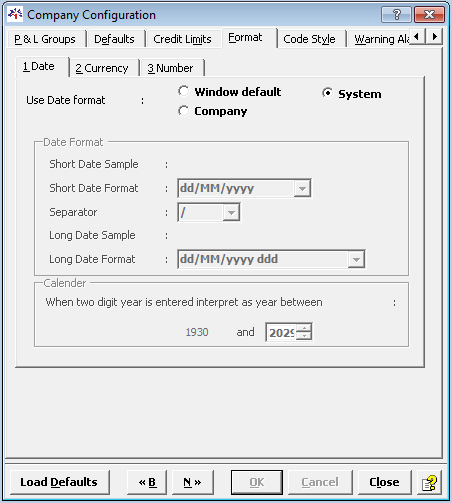Open the Credit Limits tab
This screenshot has width=452, height=503.
182,39
